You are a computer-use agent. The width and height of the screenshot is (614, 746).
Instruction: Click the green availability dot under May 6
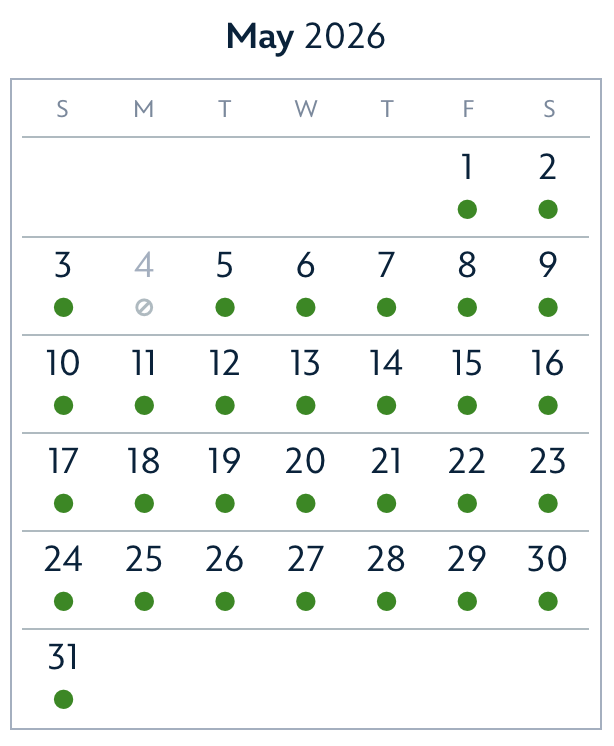[306, 308]
